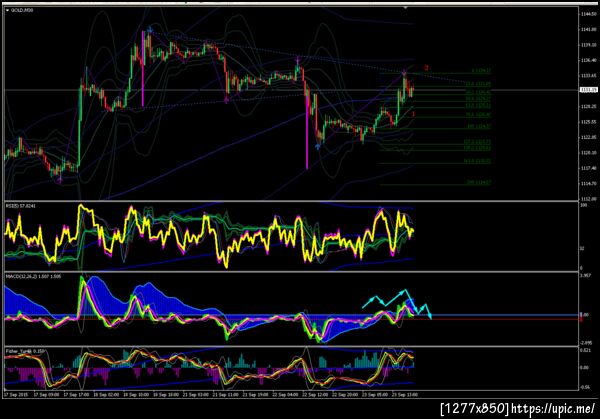
Task: Open the GOLD,M30 chart dropdown triangle
Action: click(7, 10)
